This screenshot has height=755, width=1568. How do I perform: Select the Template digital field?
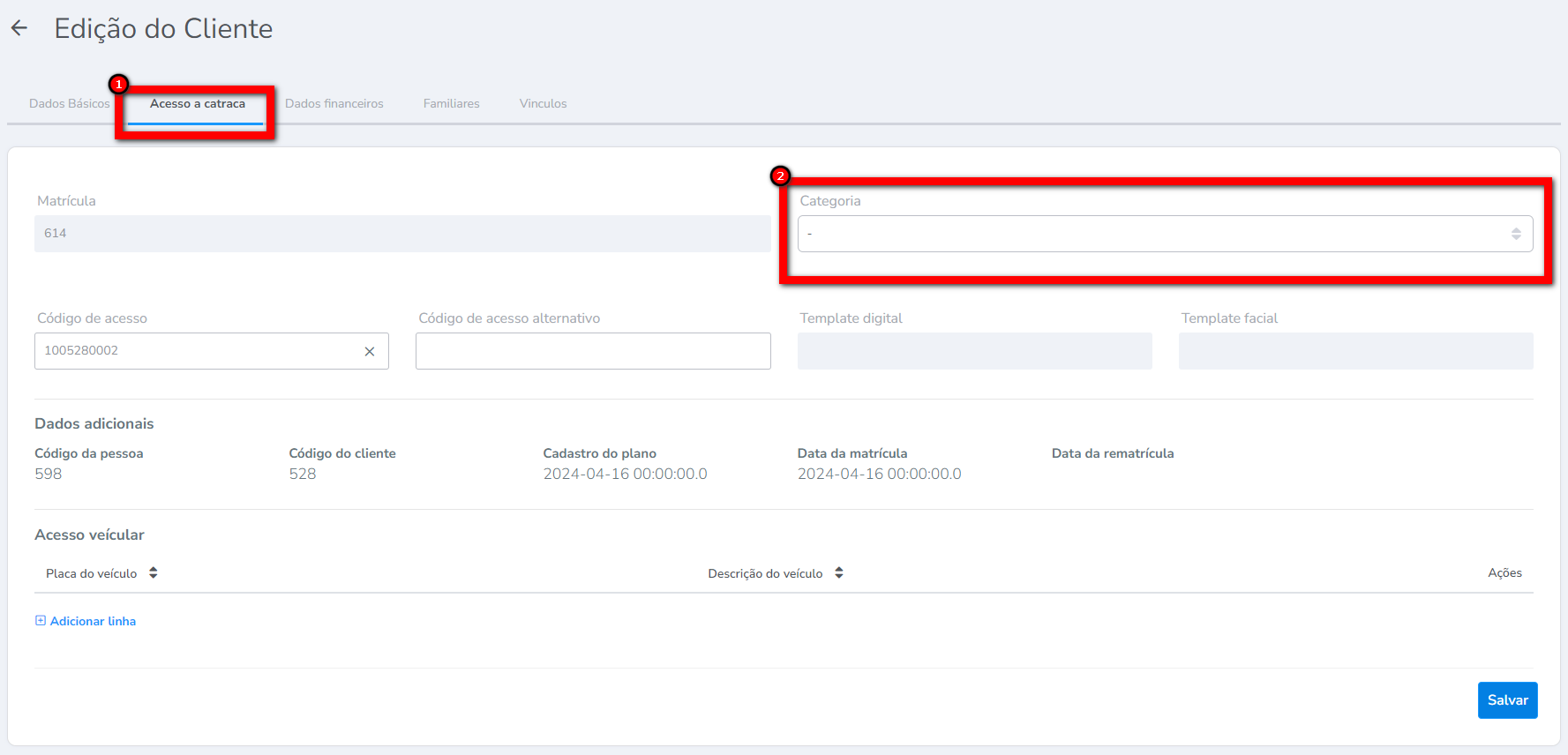pyautogui.click(x=974, y=351)
